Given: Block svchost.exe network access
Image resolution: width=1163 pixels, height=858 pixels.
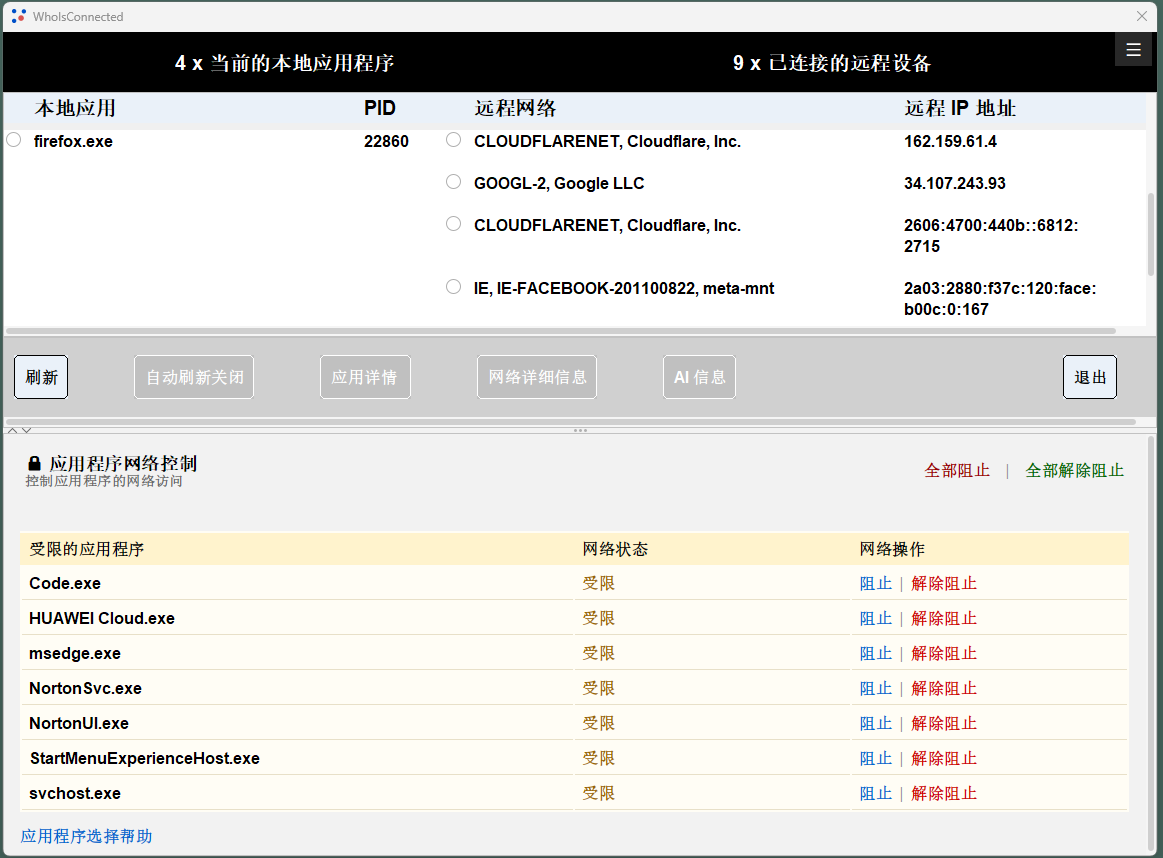Looking at the screenshot, I should [875, 793].
